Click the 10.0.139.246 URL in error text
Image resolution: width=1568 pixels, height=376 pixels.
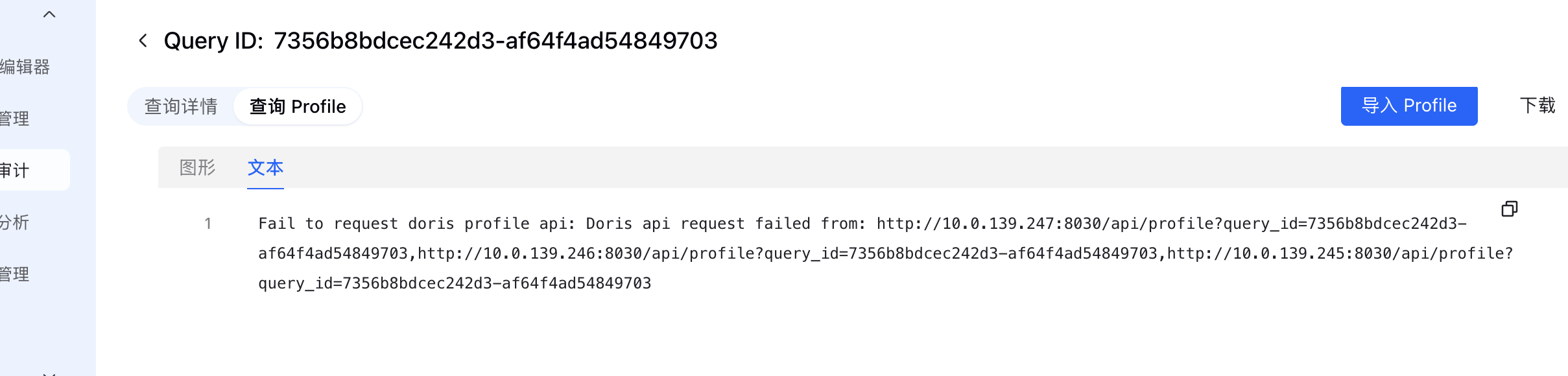point(787,253)
